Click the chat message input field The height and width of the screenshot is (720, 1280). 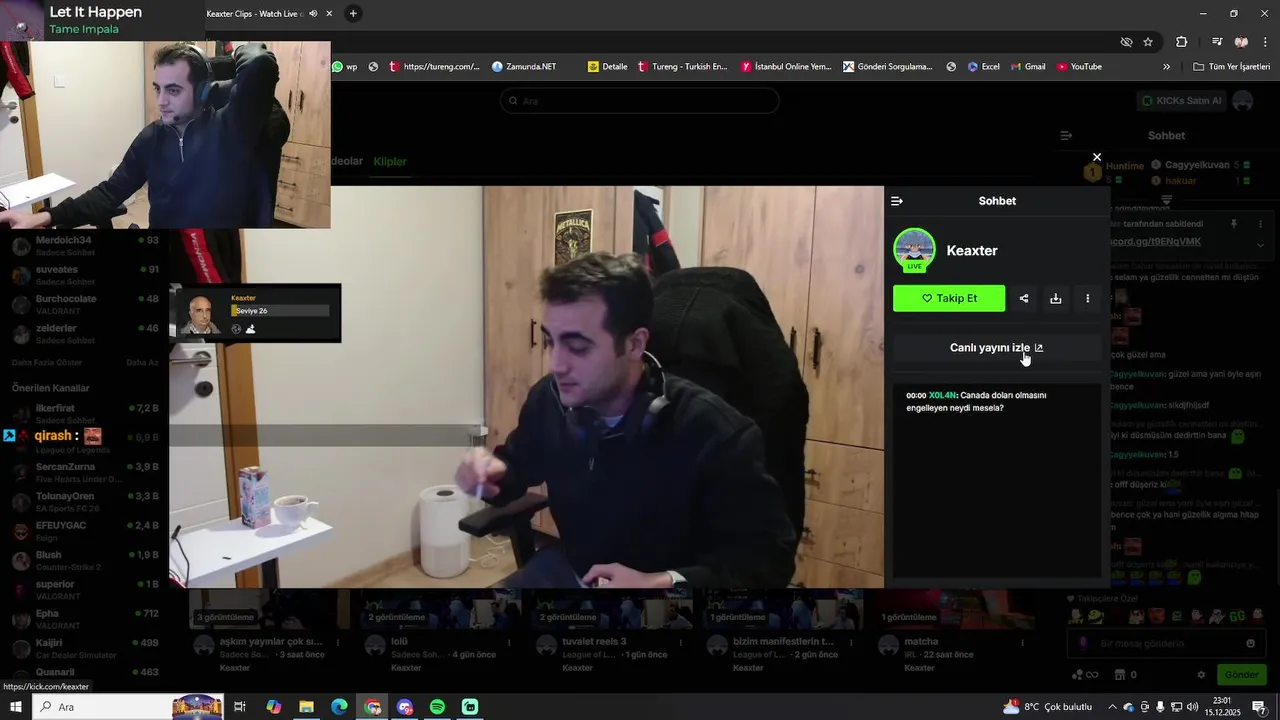tap(1166, 644)
